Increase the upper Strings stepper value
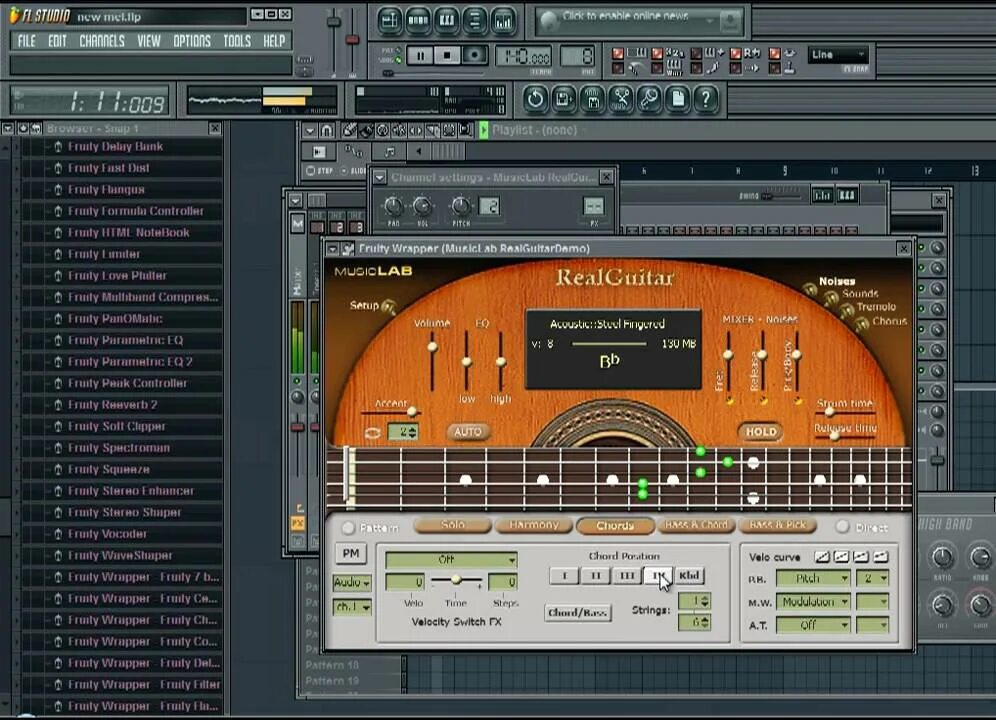 (704, 597)
